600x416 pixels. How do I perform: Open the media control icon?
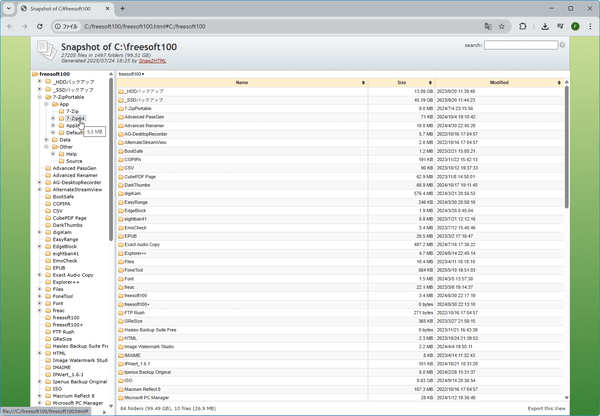[x=560, y=26]
